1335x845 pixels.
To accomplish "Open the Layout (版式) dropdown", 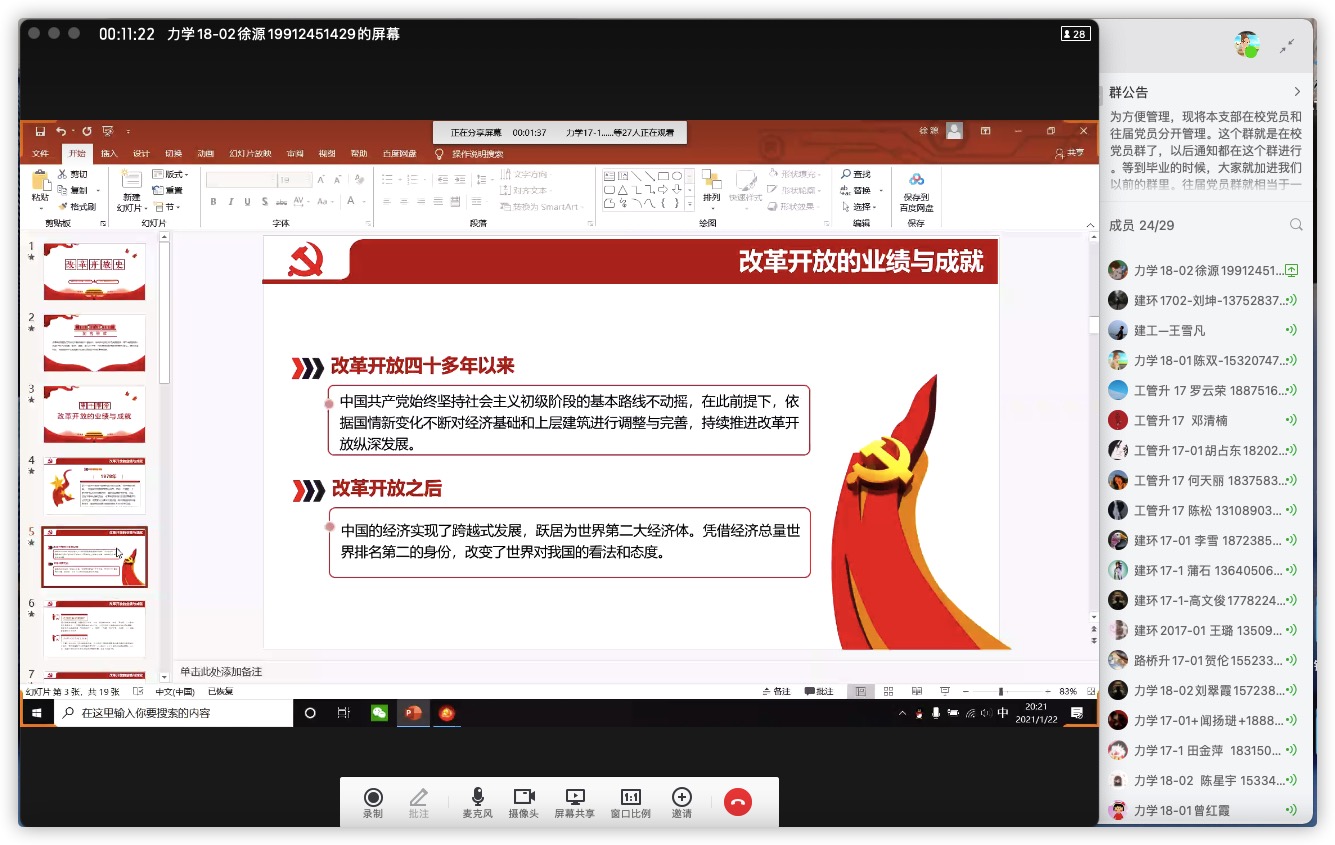I will pos(171,174).
